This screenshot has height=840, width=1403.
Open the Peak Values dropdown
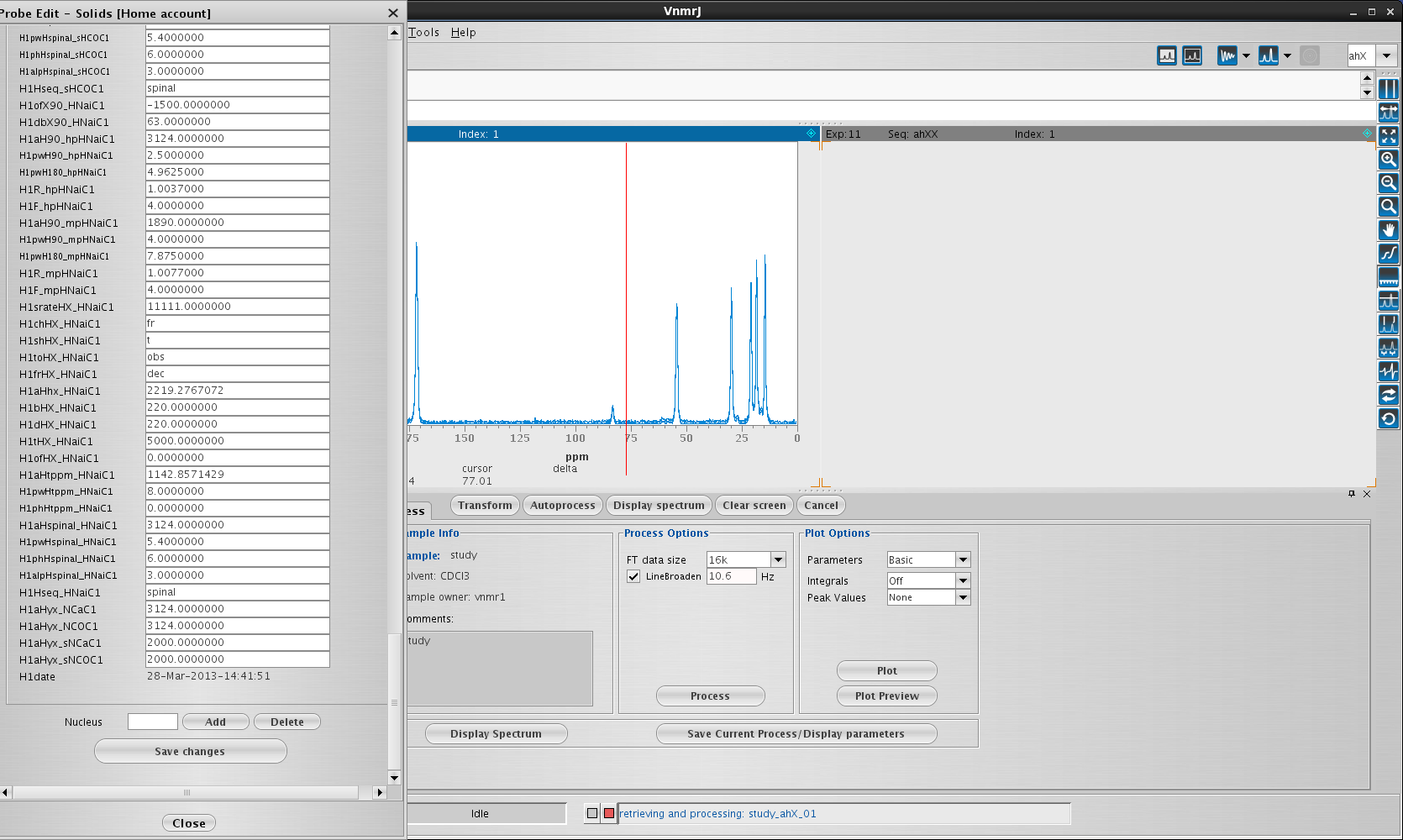point(963,597)
